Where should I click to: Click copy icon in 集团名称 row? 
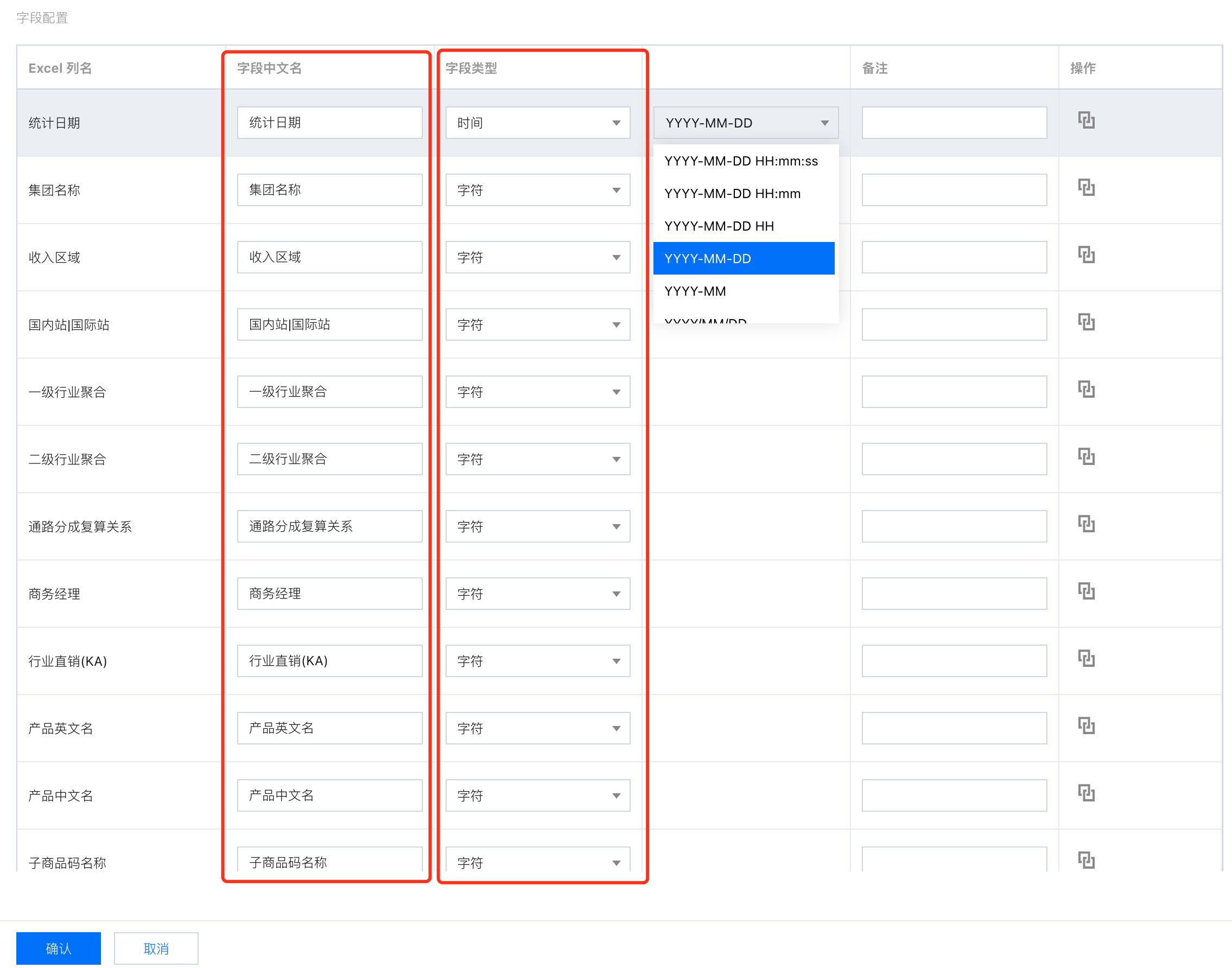coord(1085,188)
